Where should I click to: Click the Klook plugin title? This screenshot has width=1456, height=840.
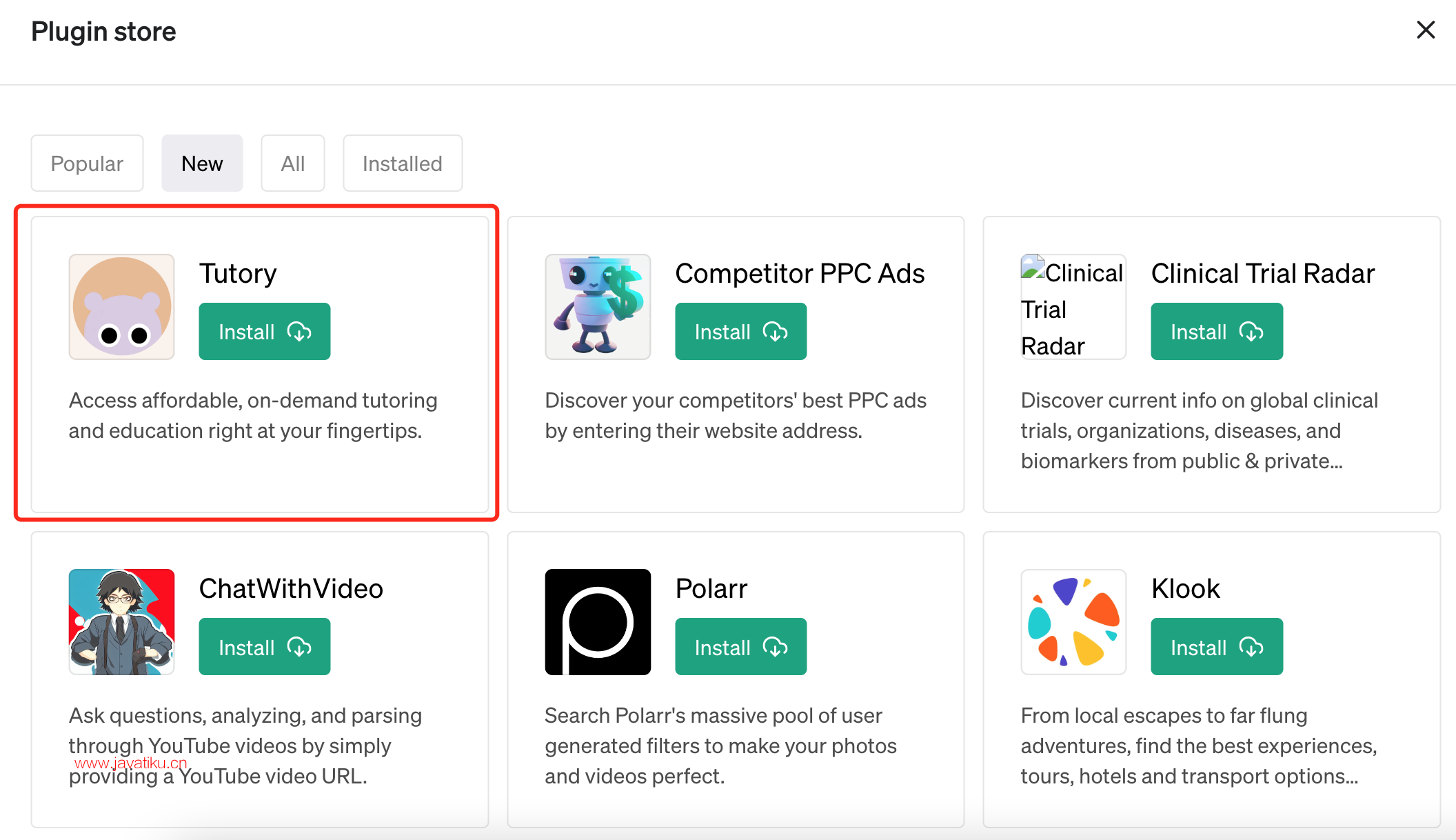(1185, 588)
